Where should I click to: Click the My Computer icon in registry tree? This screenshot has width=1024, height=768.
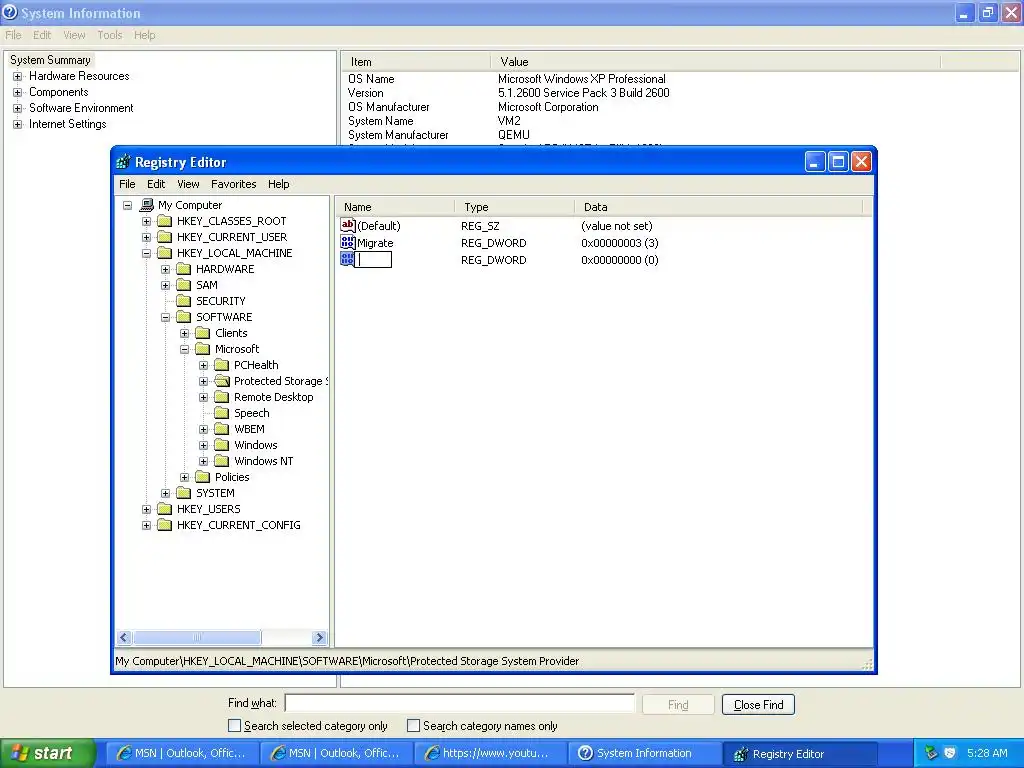point(147,205)
